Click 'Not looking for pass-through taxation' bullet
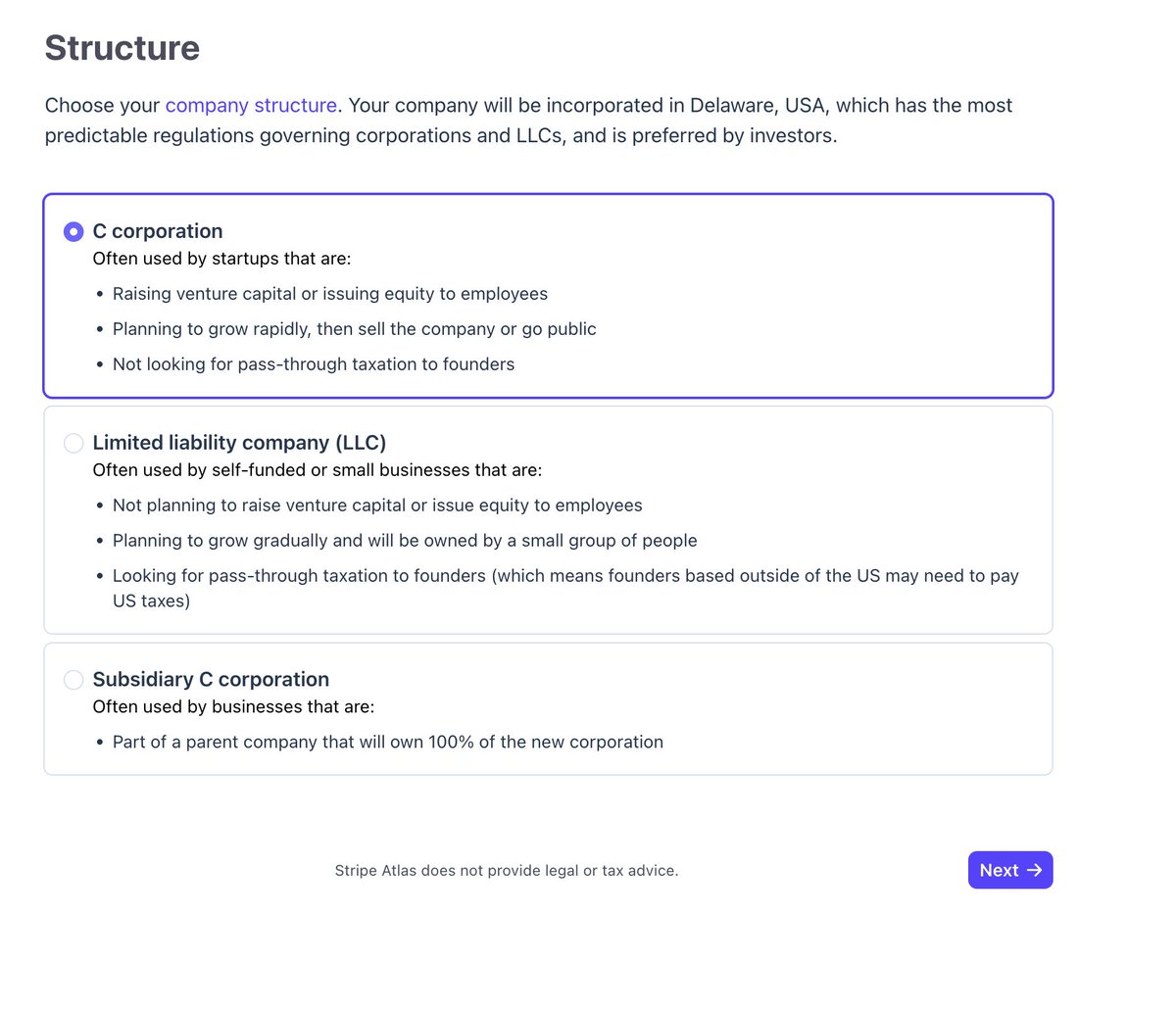 click(314, 364)
